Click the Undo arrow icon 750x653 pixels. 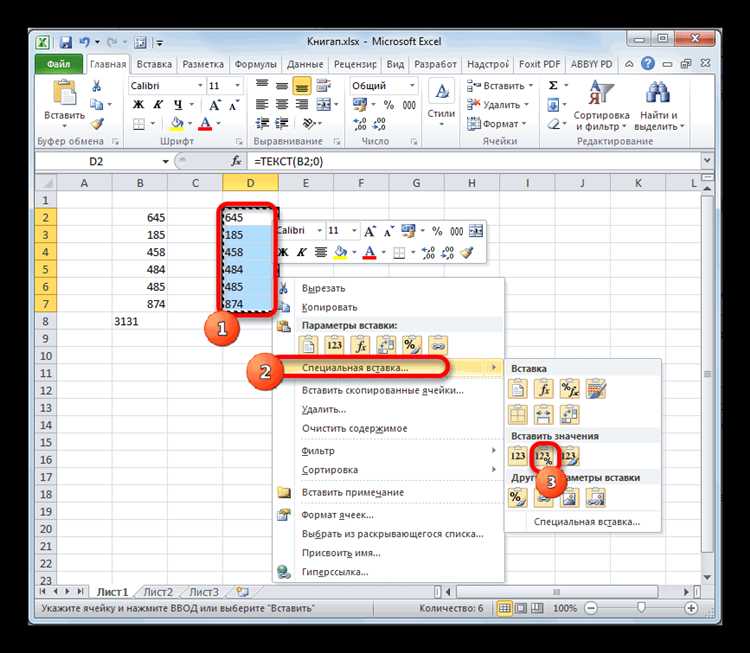[85, 42]
